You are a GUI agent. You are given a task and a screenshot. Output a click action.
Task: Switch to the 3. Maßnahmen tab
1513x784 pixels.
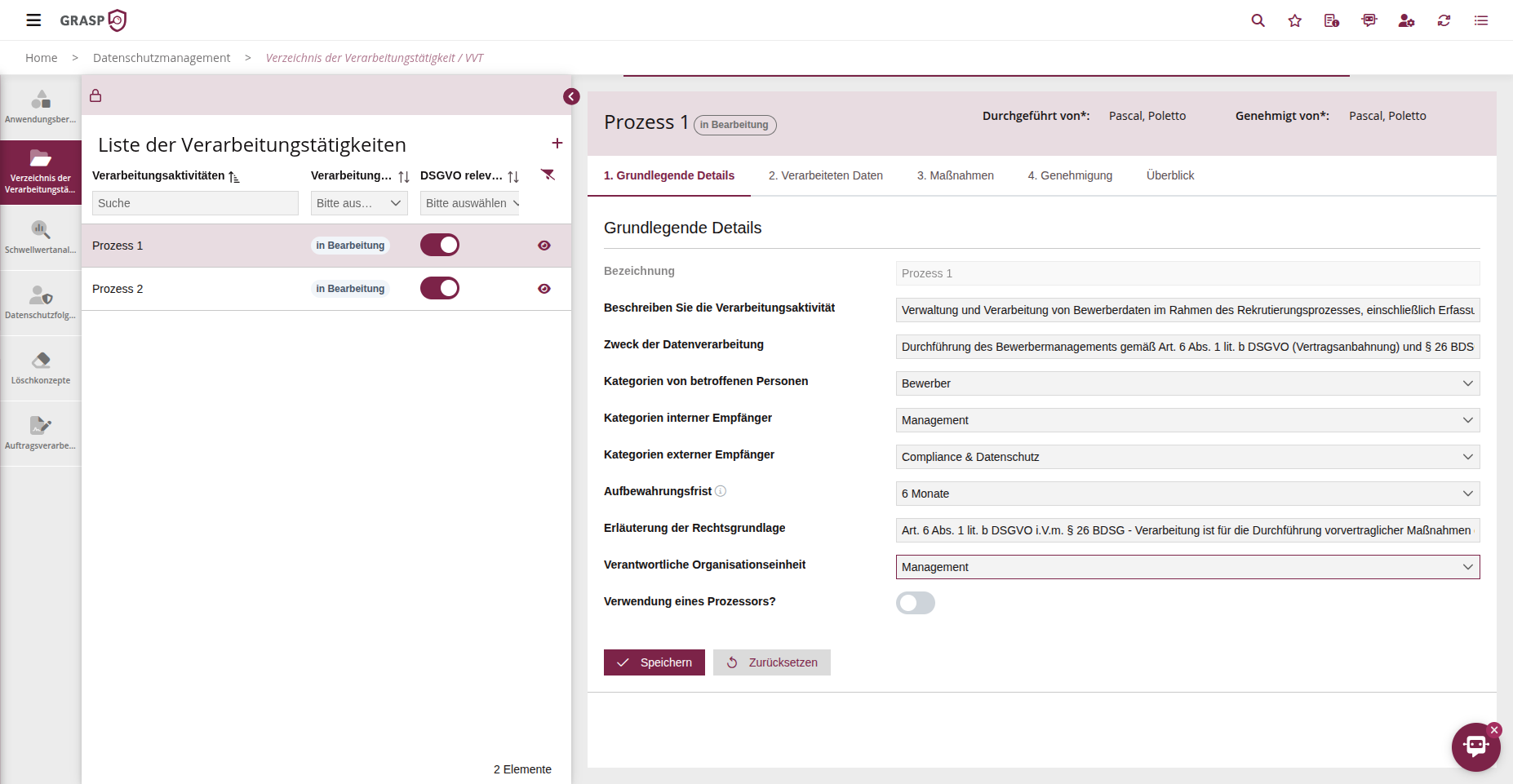pyautogui.click(x=955, y=175)
